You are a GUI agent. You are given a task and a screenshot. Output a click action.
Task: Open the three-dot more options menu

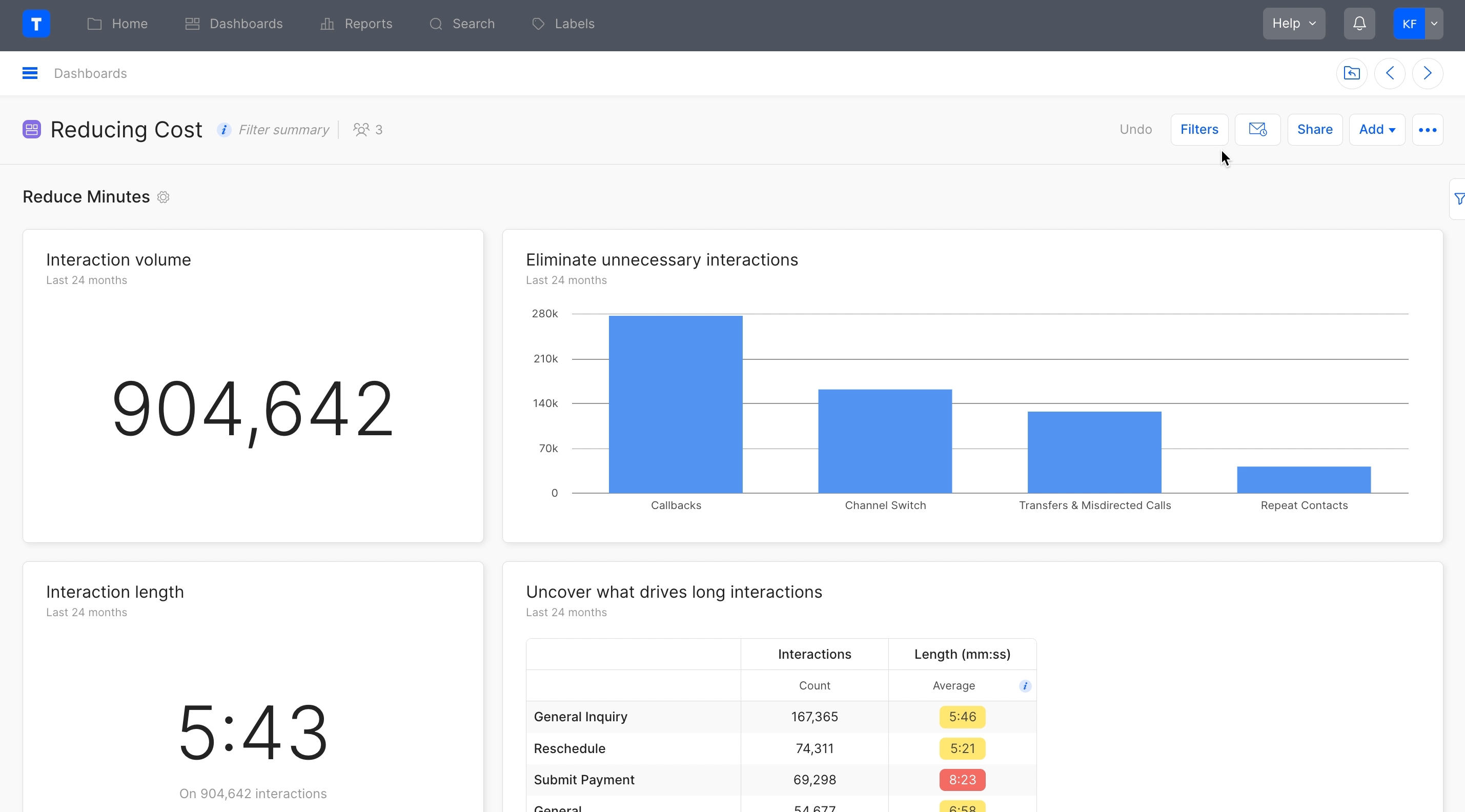(x=1427, y=130)
